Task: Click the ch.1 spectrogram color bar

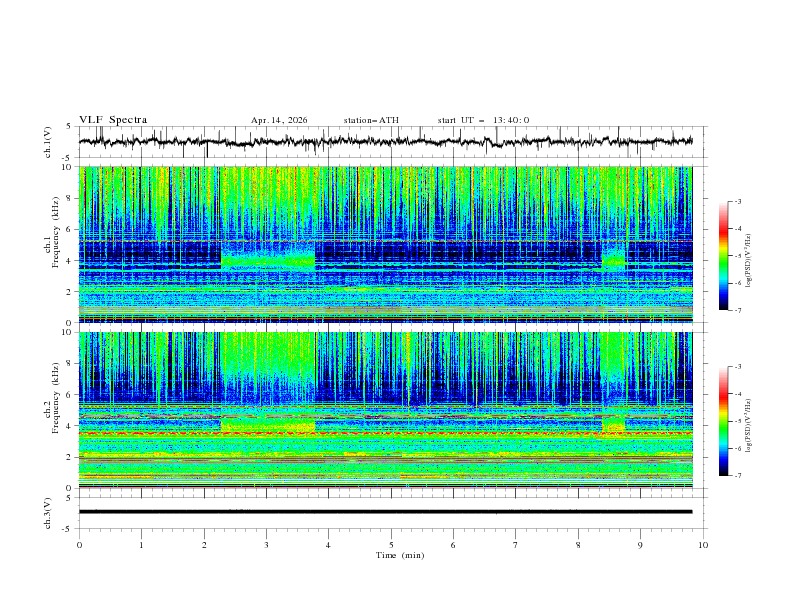Action: (x=723, y=256)
